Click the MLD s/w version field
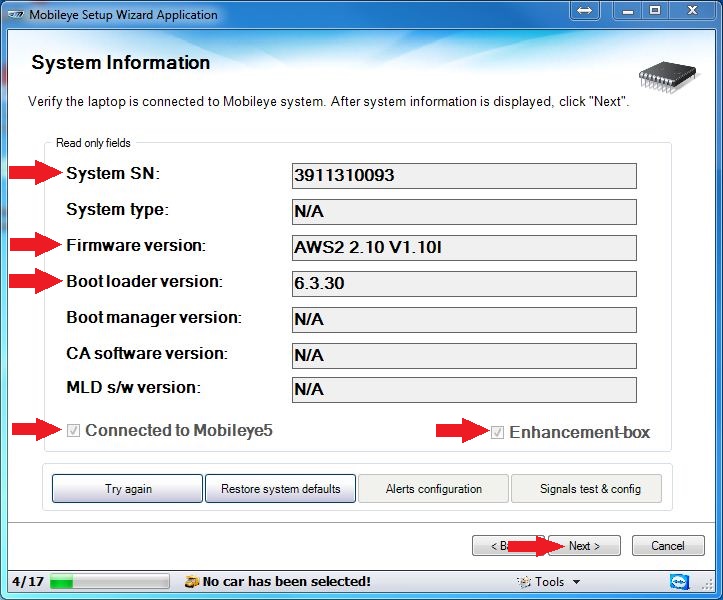This screenshot has width=723, height=600. coord(464,390)
